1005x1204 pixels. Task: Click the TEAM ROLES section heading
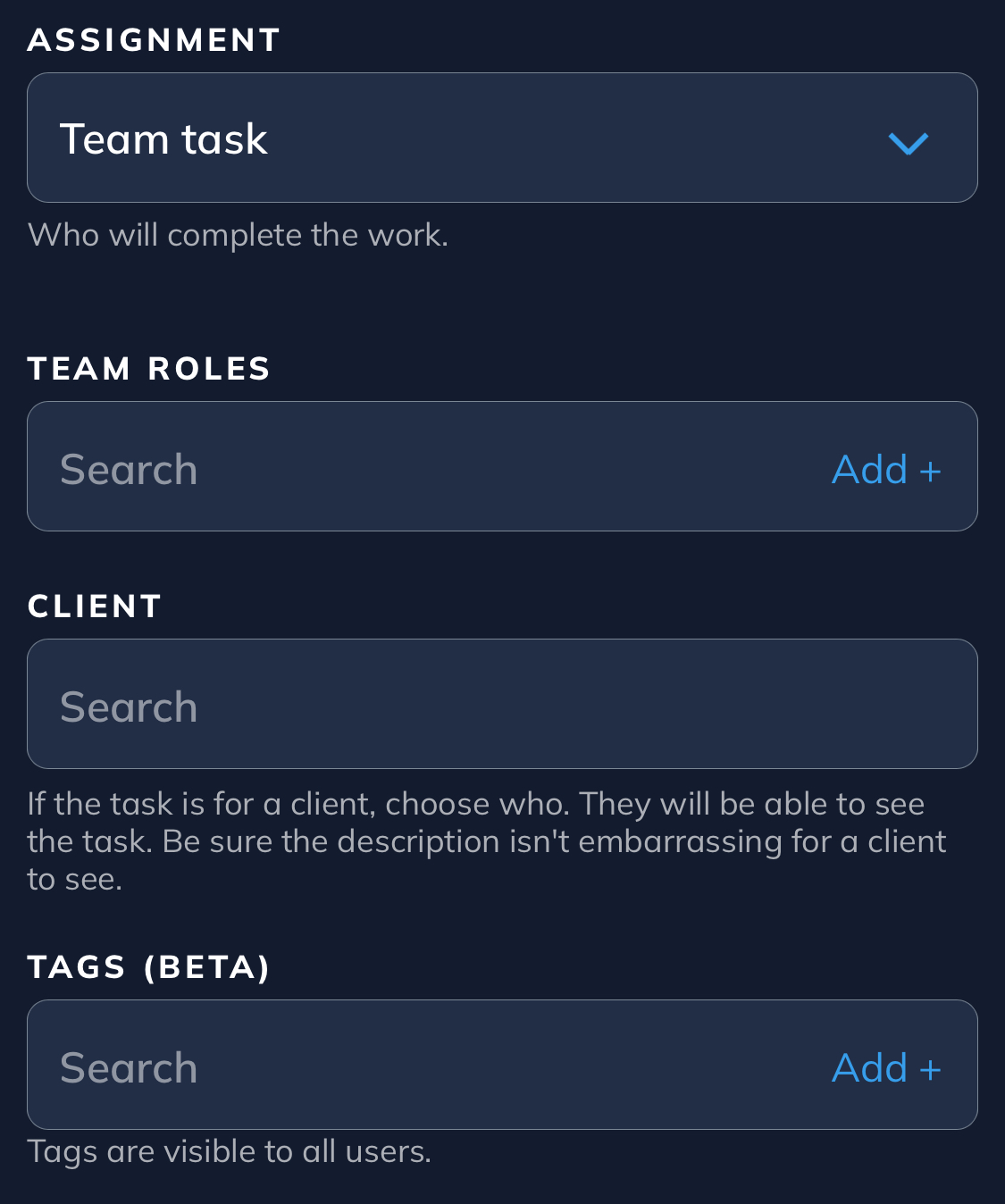(x=148, y=369)
